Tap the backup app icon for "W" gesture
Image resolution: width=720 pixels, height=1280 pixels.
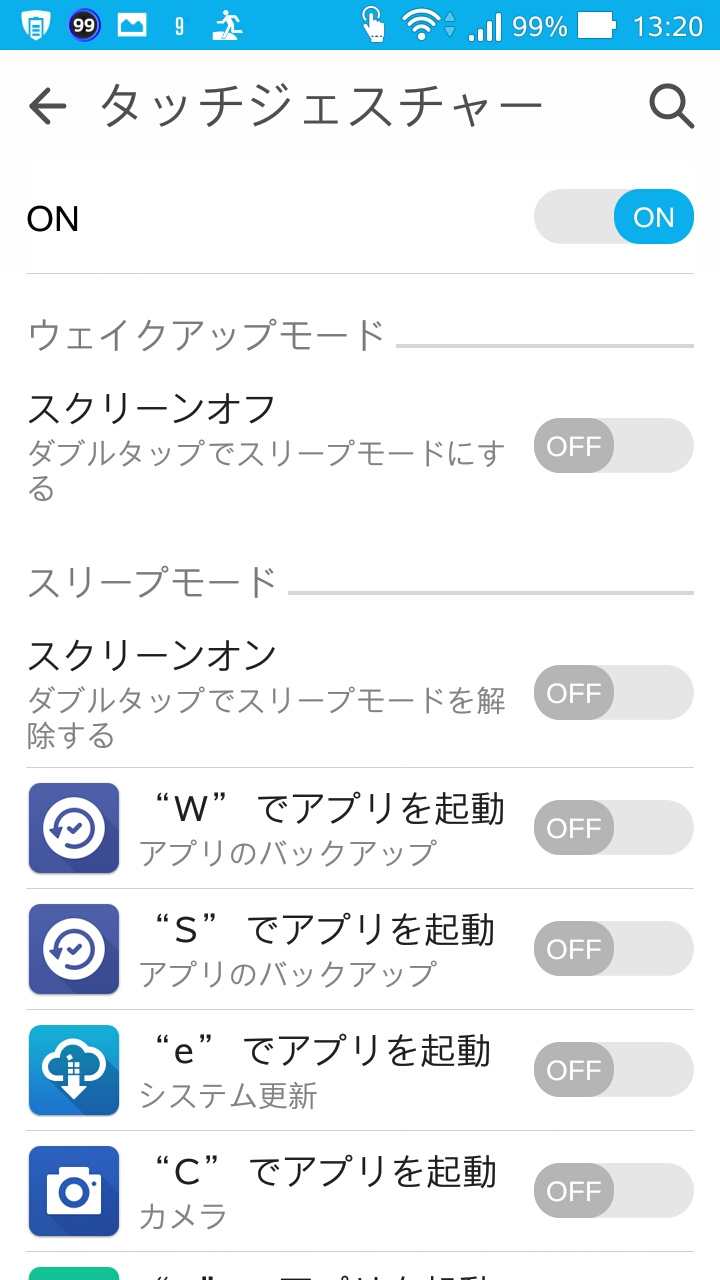[x=74, y=828]
